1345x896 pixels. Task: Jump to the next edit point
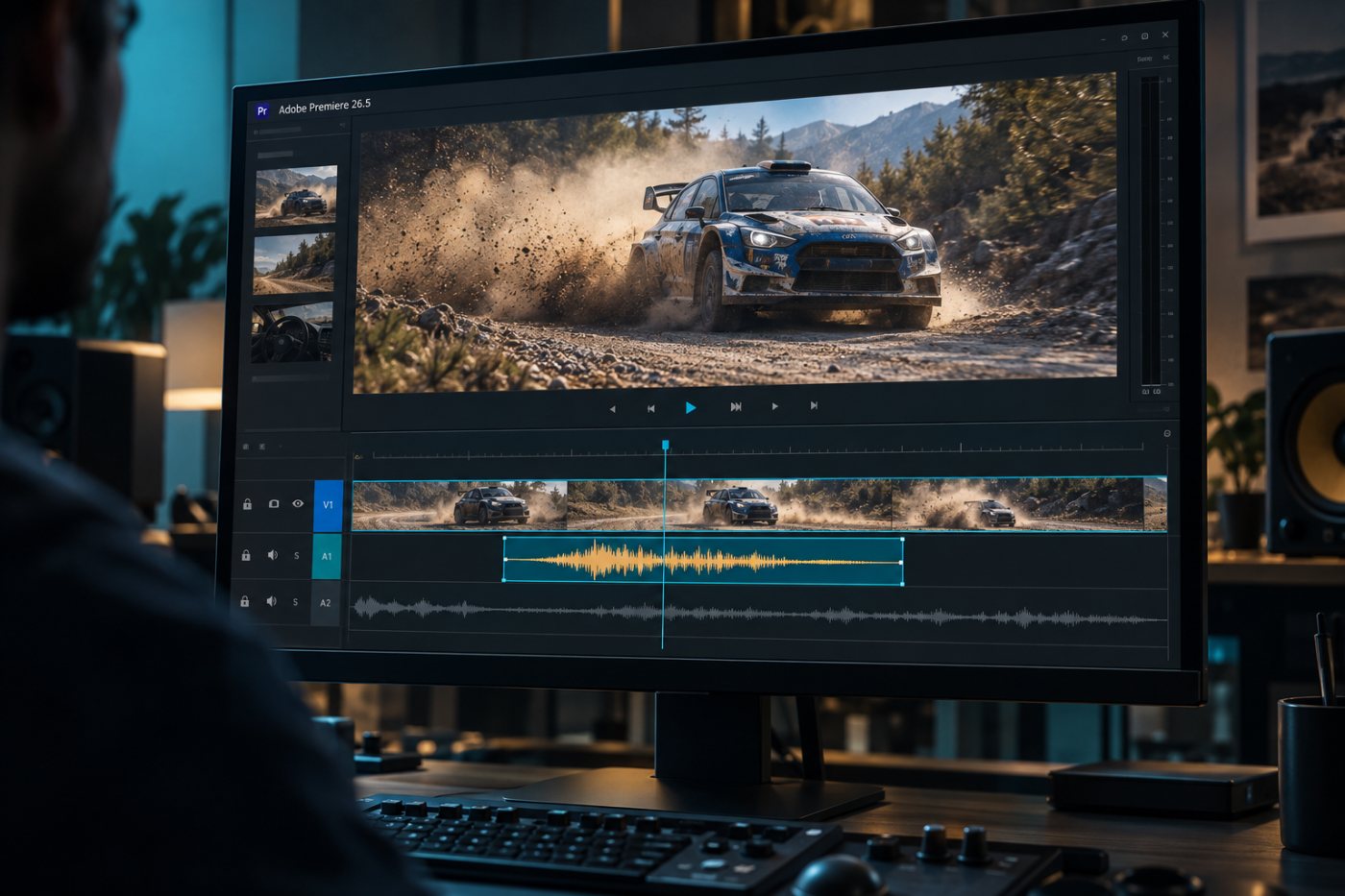tap(814, 405)
